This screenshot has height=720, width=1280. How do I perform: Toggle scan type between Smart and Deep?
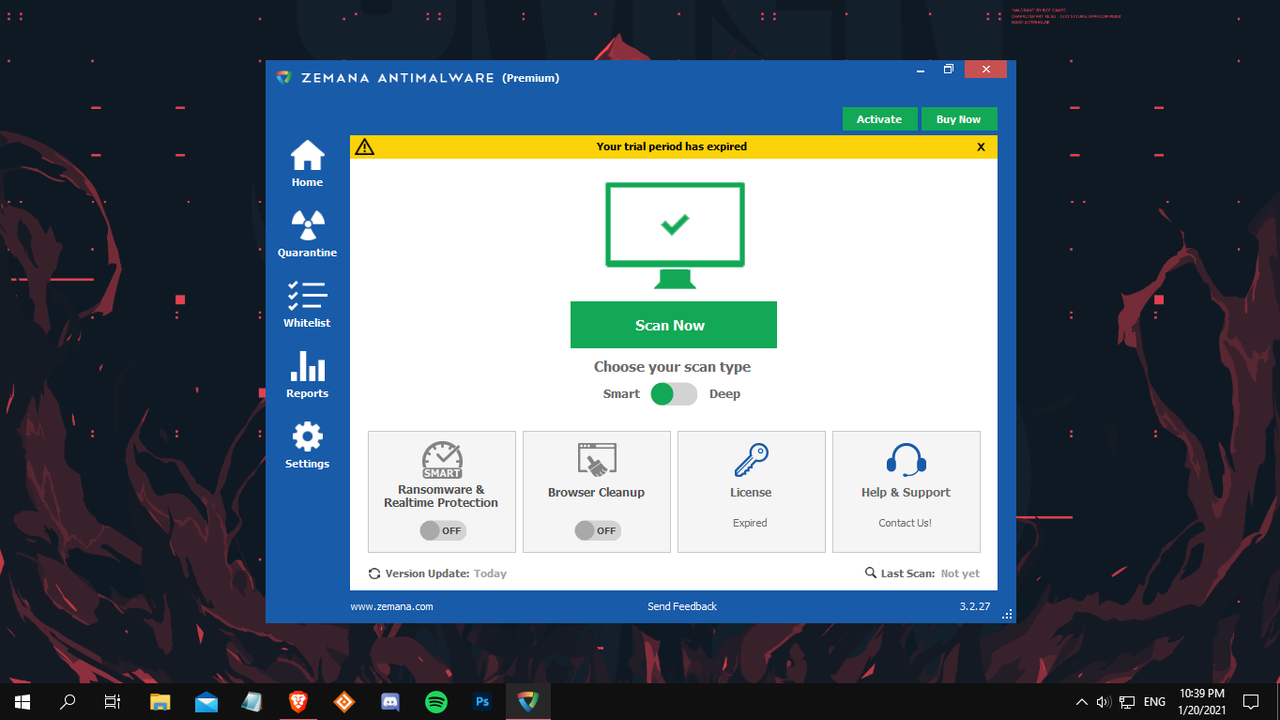(674, 394)
